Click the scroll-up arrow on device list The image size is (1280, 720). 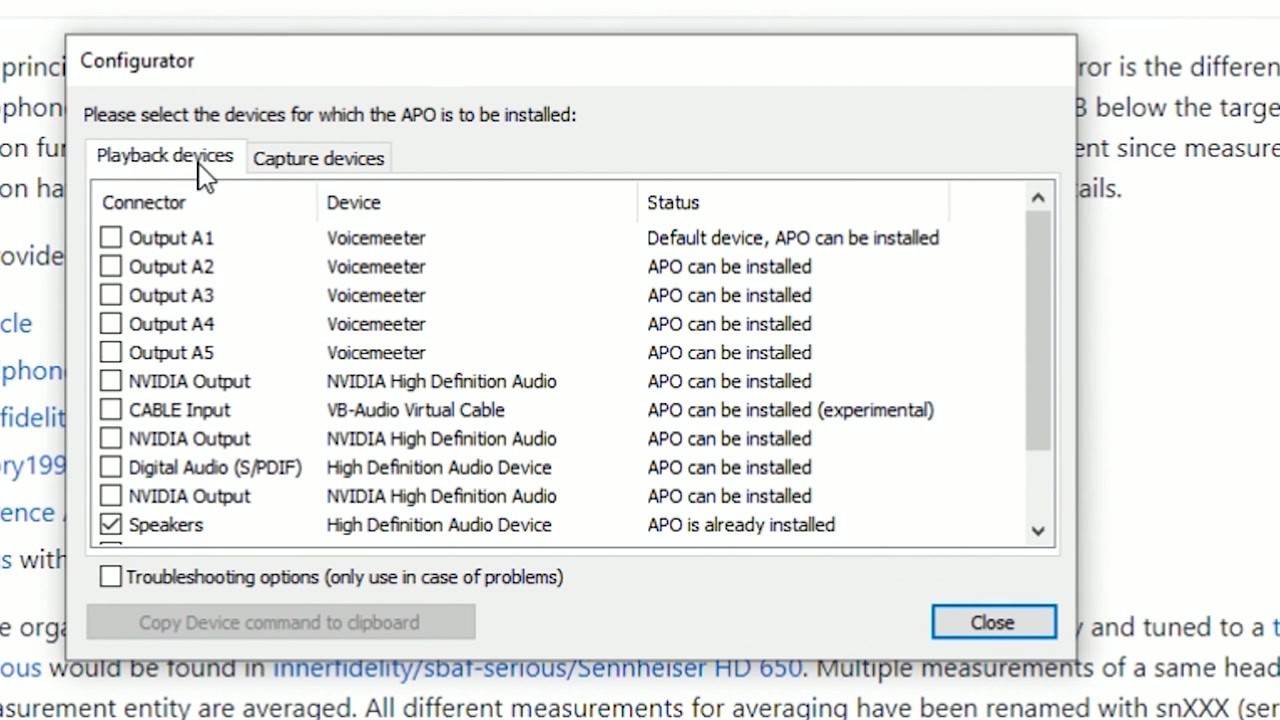click(x=1037, y=197)
